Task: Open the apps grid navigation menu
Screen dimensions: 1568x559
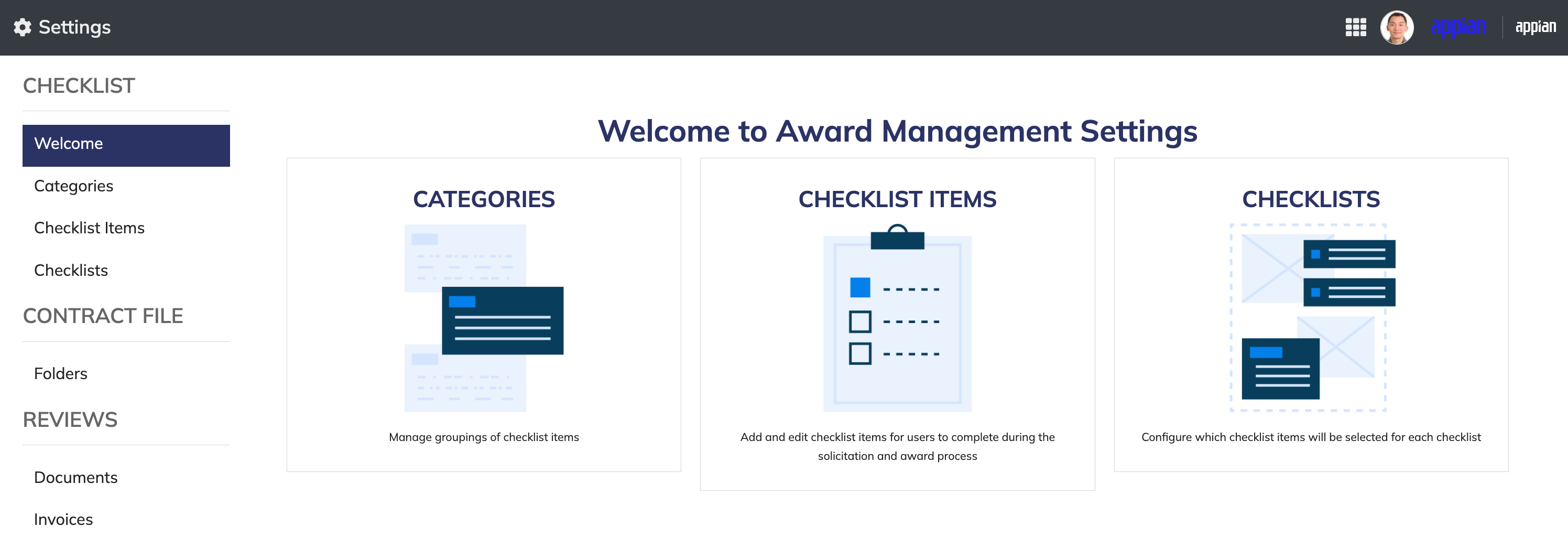Action: [x=1356, y=27]
